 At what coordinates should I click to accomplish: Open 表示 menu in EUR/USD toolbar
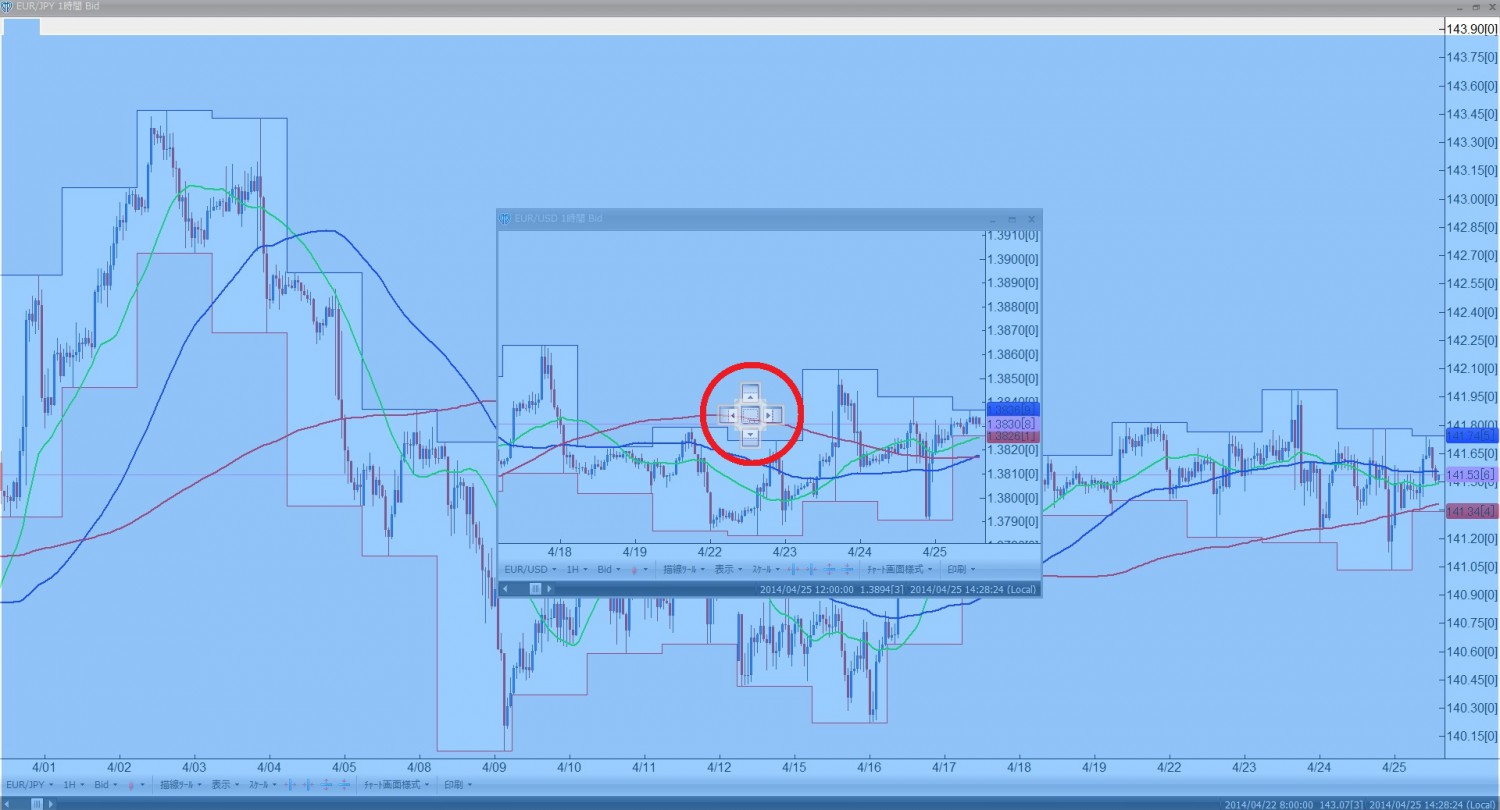(727, 569)
